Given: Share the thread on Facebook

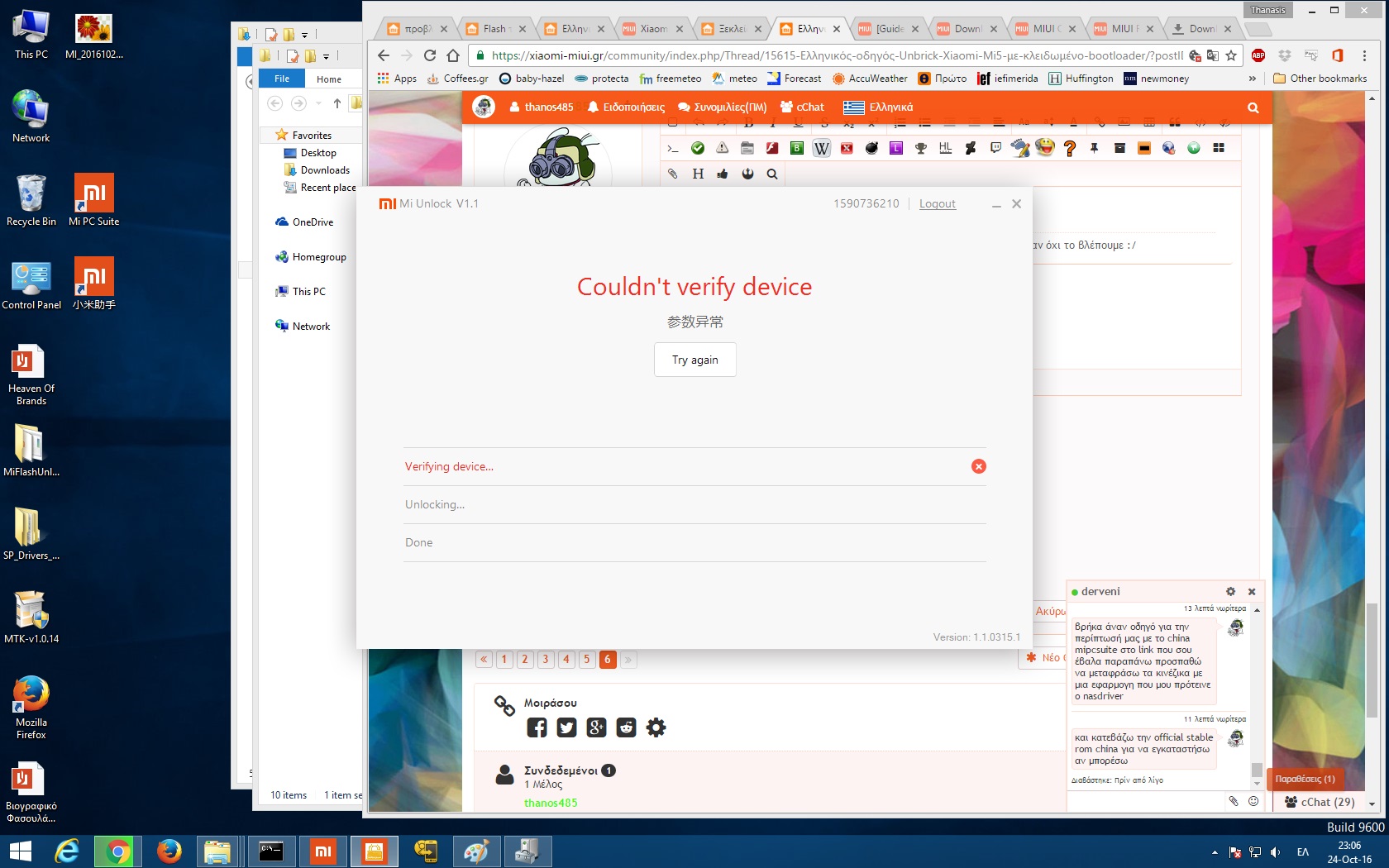Looking at the screenshot, I should [x=537, y=727].
